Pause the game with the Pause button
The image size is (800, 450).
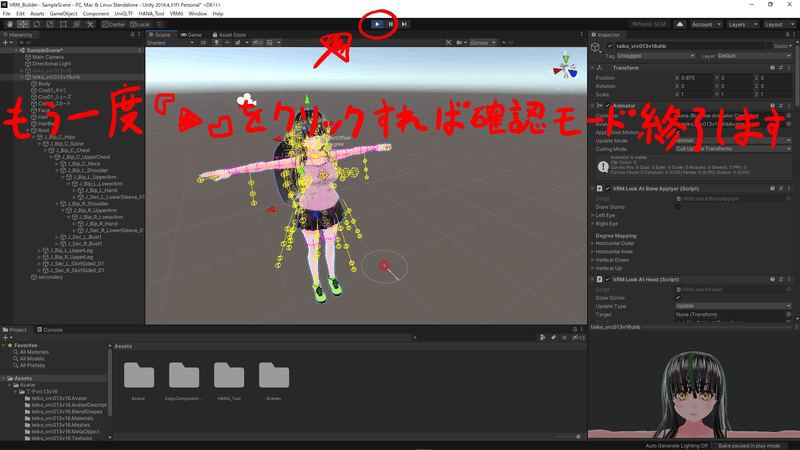(391, 24)
